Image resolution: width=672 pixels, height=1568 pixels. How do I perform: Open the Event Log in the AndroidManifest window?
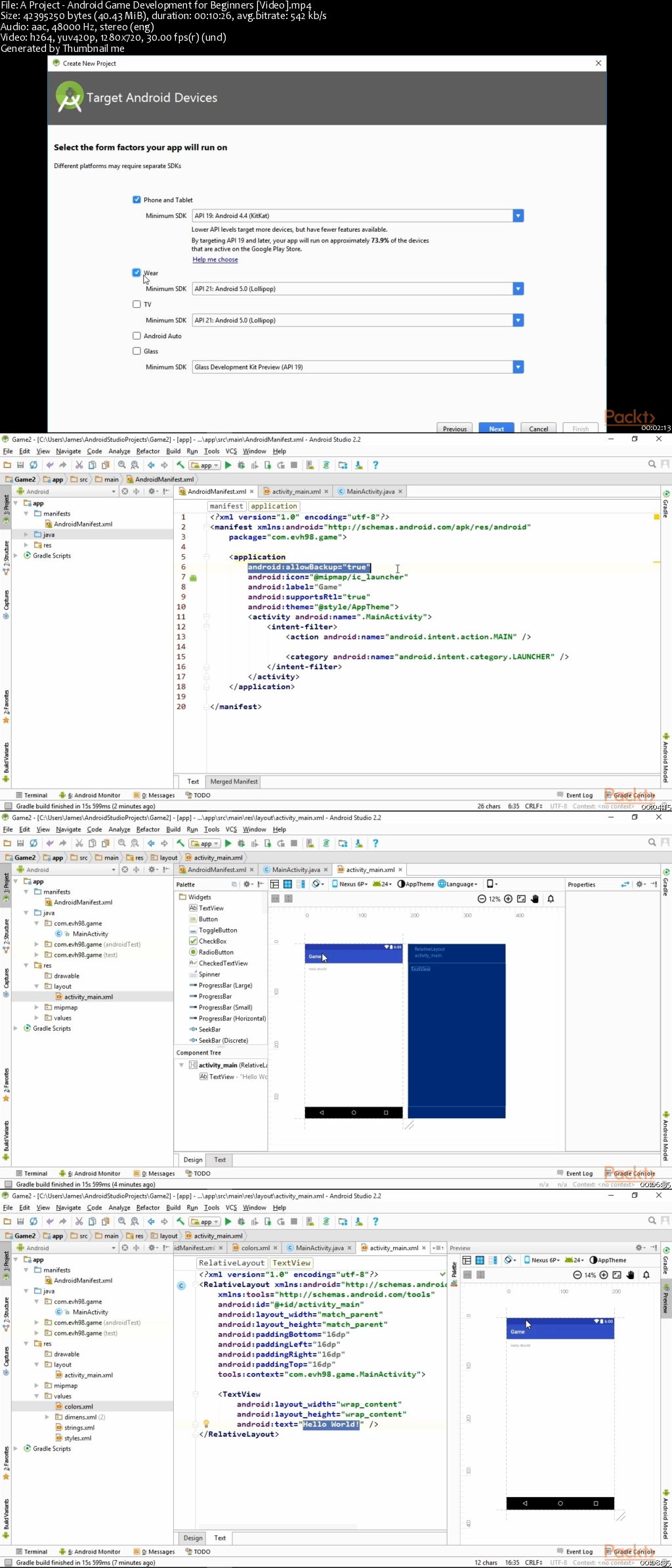tap(574, 795)
